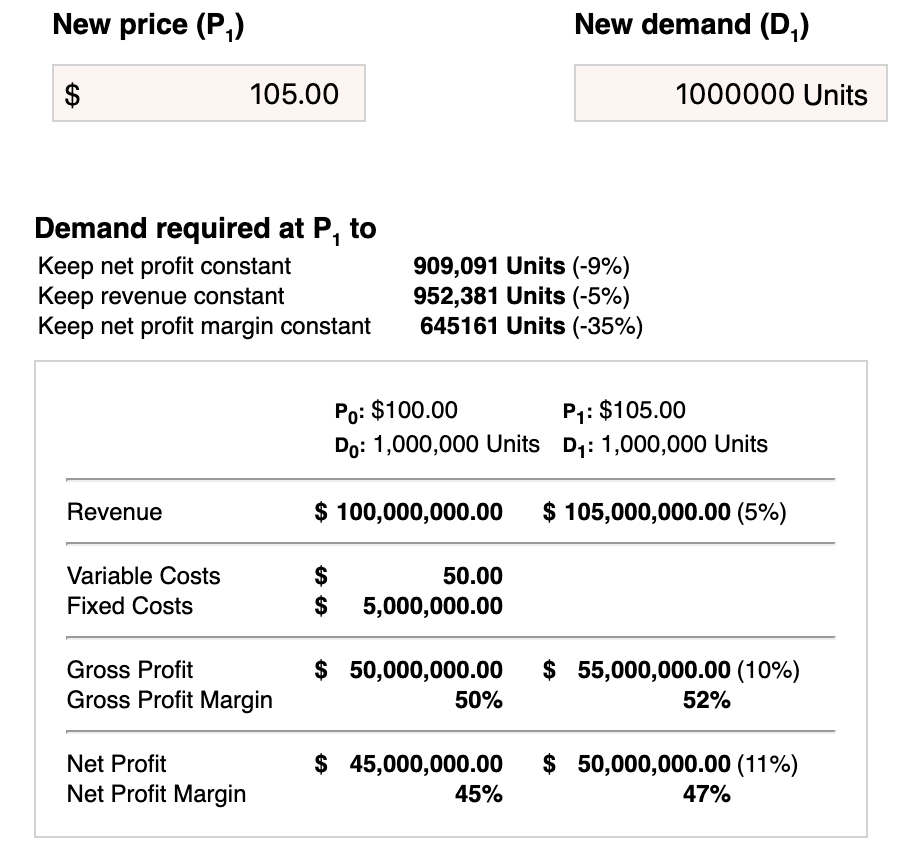
Task: Click the Fixed Costs 5,000,000.00 value
Action: pos(432,606)
